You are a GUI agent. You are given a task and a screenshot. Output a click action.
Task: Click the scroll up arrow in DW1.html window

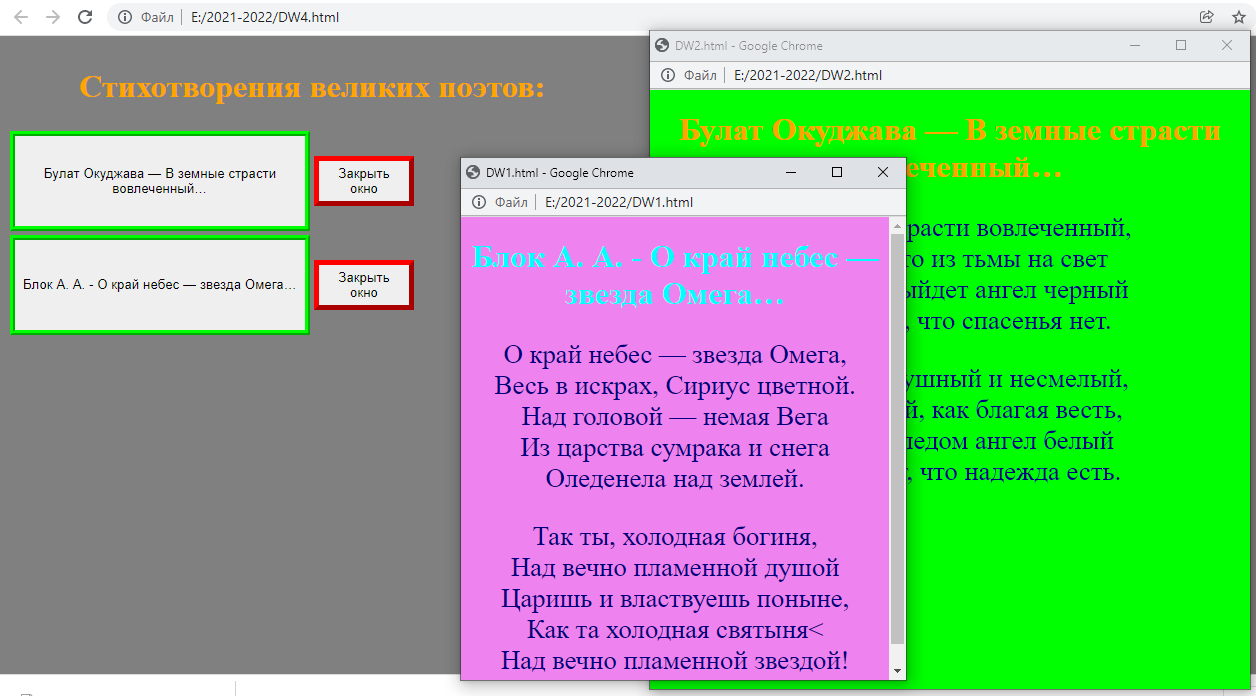click(x=897, y=226)
